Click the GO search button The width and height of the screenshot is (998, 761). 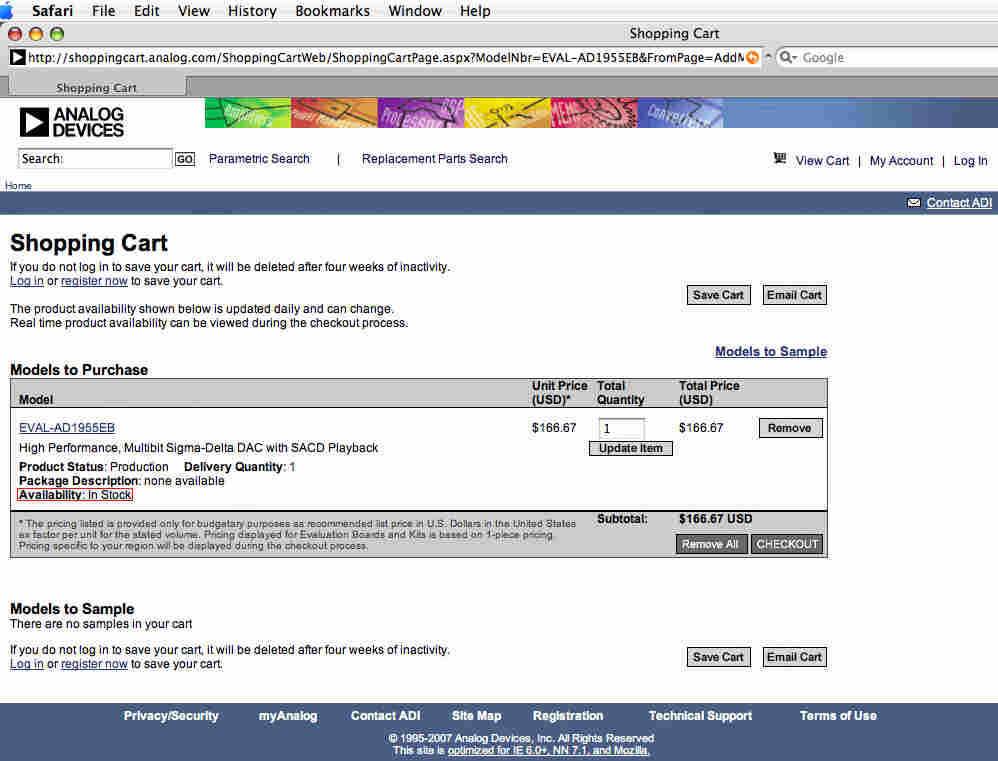[185, 159]
